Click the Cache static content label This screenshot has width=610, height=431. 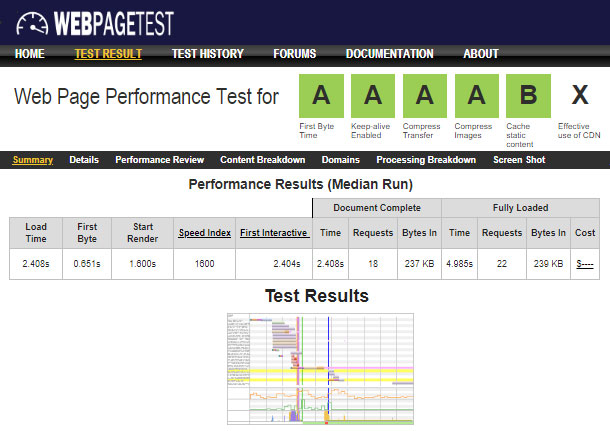point(520,135)
